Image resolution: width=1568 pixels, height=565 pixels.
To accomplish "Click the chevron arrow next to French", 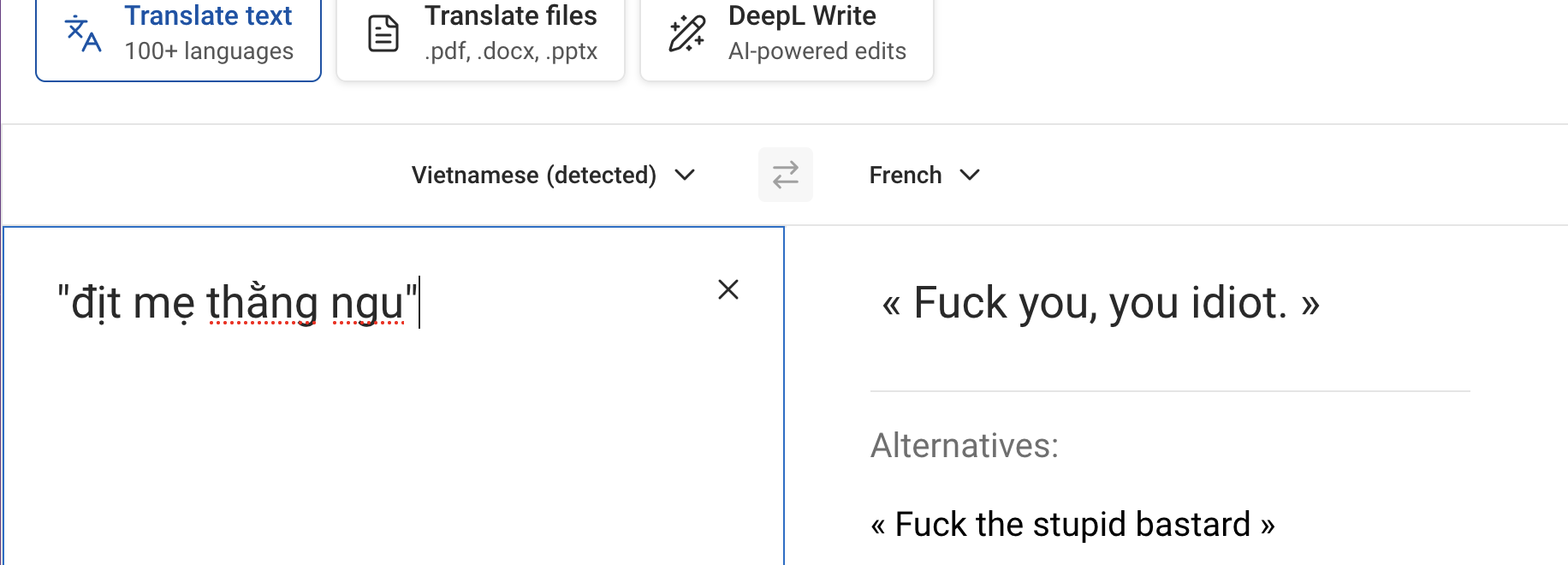I will point(970,175).
